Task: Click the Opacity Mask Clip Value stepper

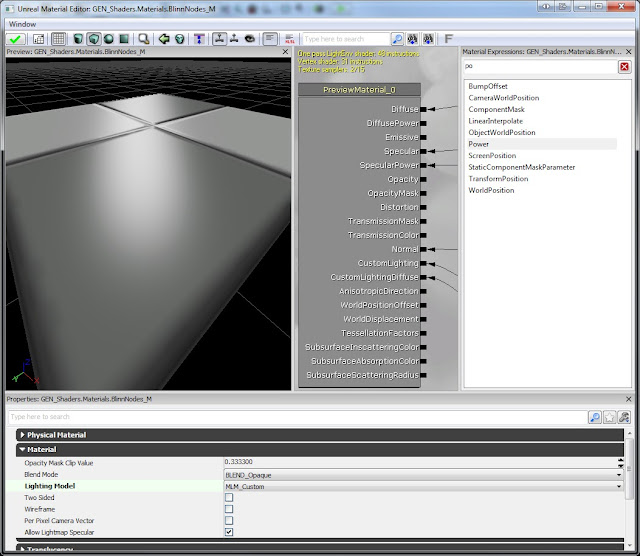Action: click(622, 463)
